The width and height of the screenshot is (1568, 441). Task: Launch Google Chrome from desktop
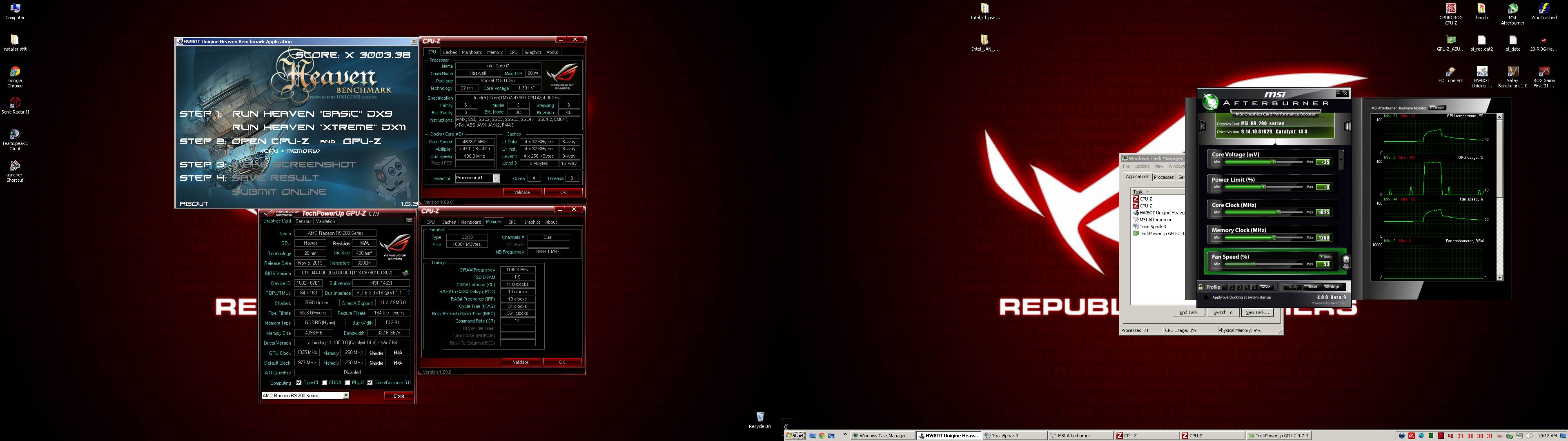click(15, 77)
